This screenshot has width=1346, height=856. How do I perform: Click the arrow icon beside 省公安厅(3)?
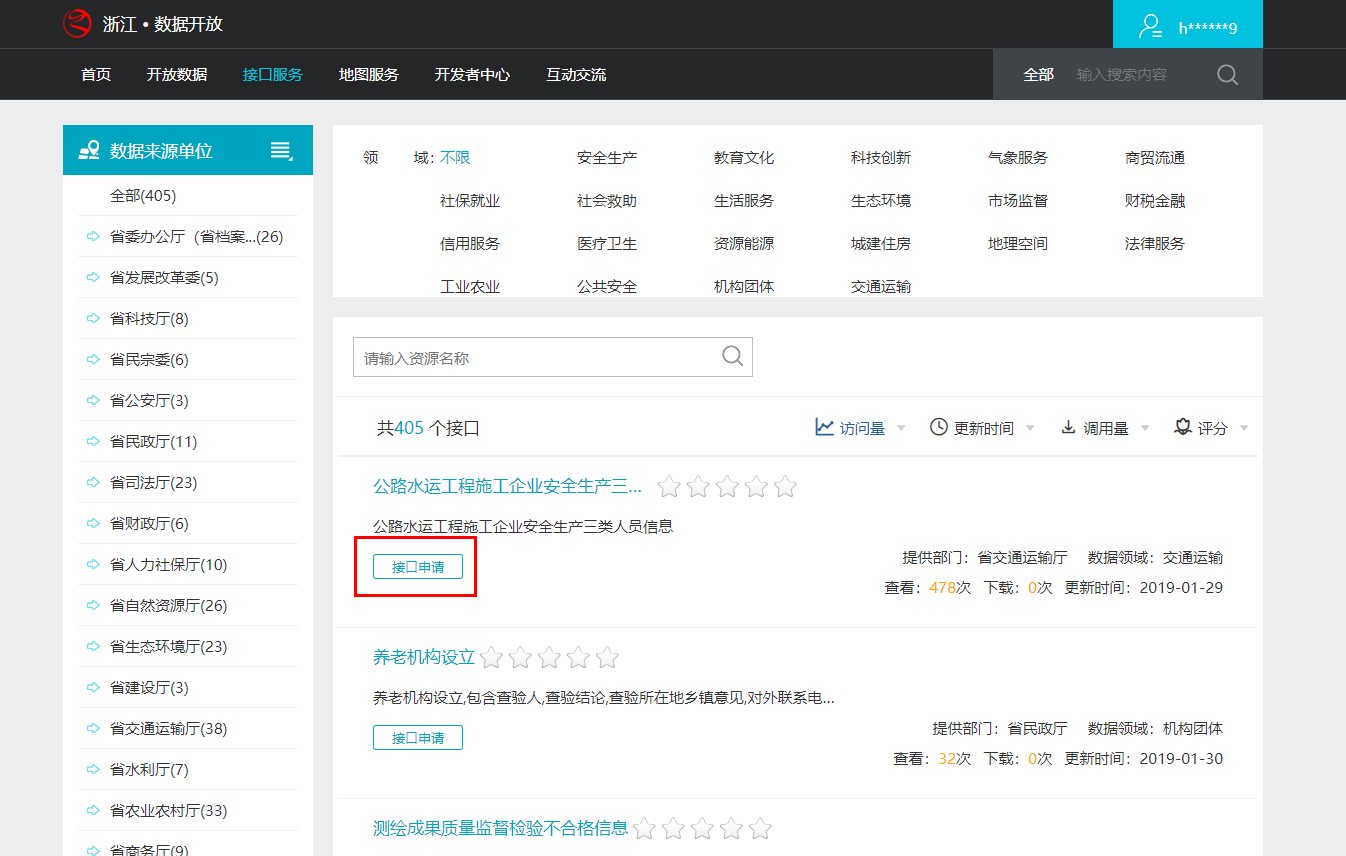[x=94, y=401]
